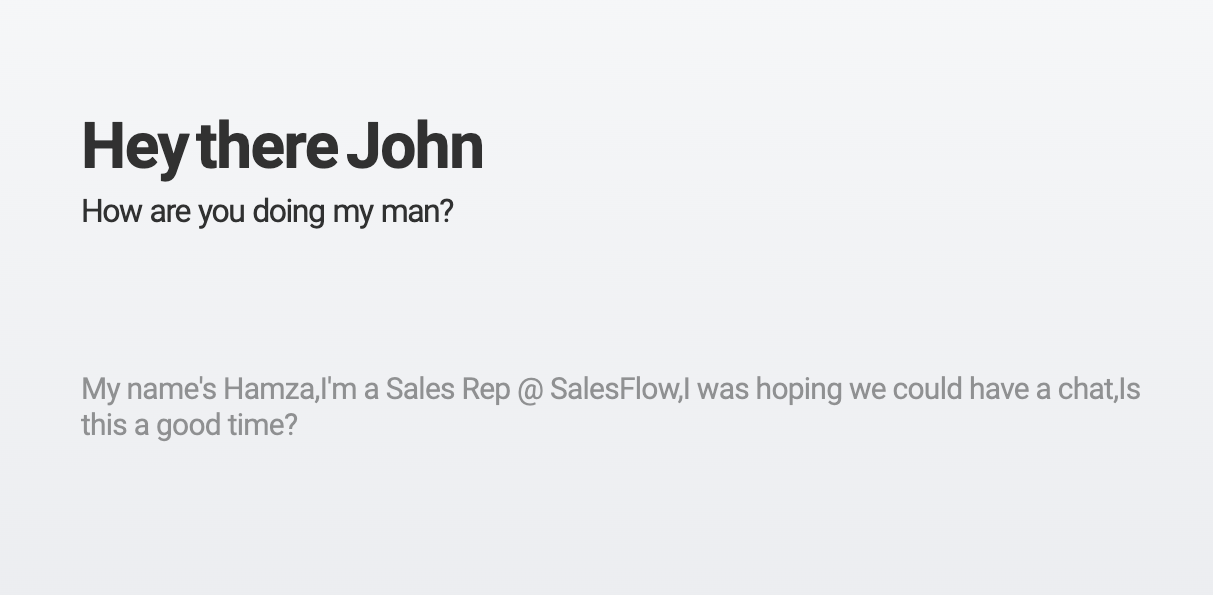Click the word "hoping" in the paragraph
This screenshot has width=1213, height=595.
point(799,390)
